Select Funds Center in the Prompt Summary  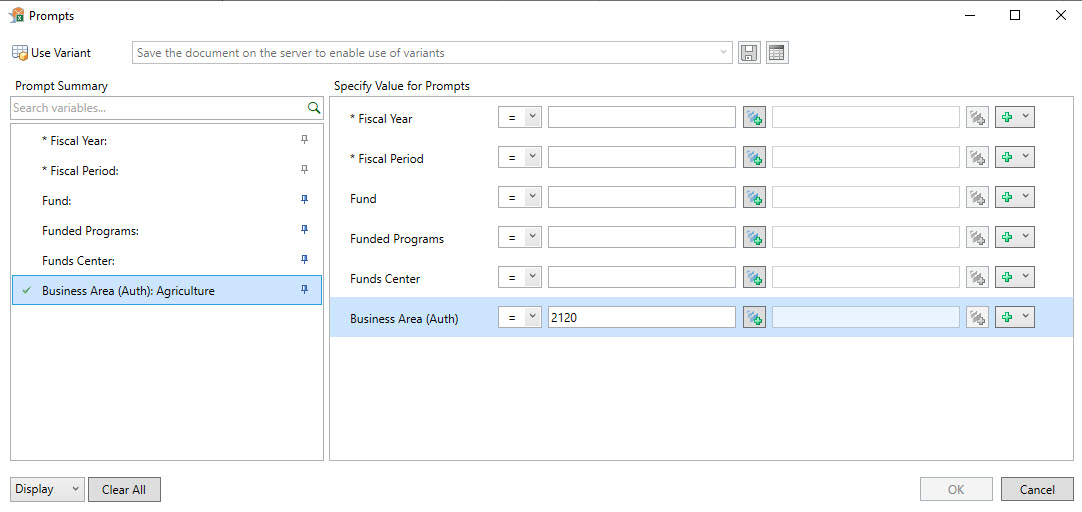click(166, 261)
